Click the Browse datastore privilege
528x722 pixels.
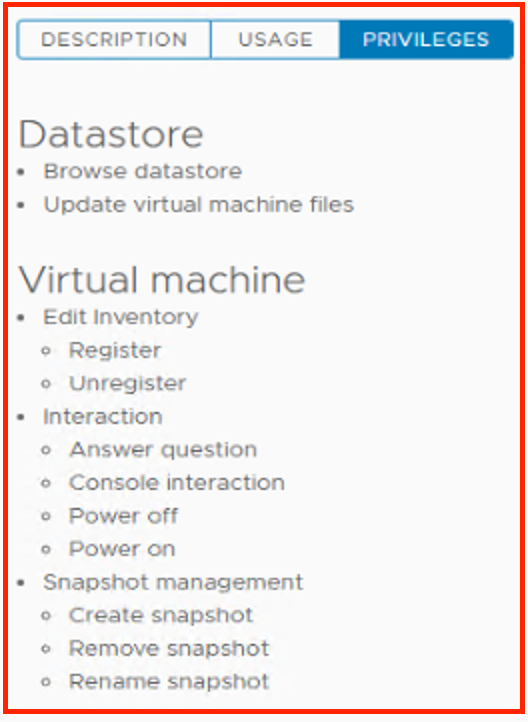click(x=143, y=171)
